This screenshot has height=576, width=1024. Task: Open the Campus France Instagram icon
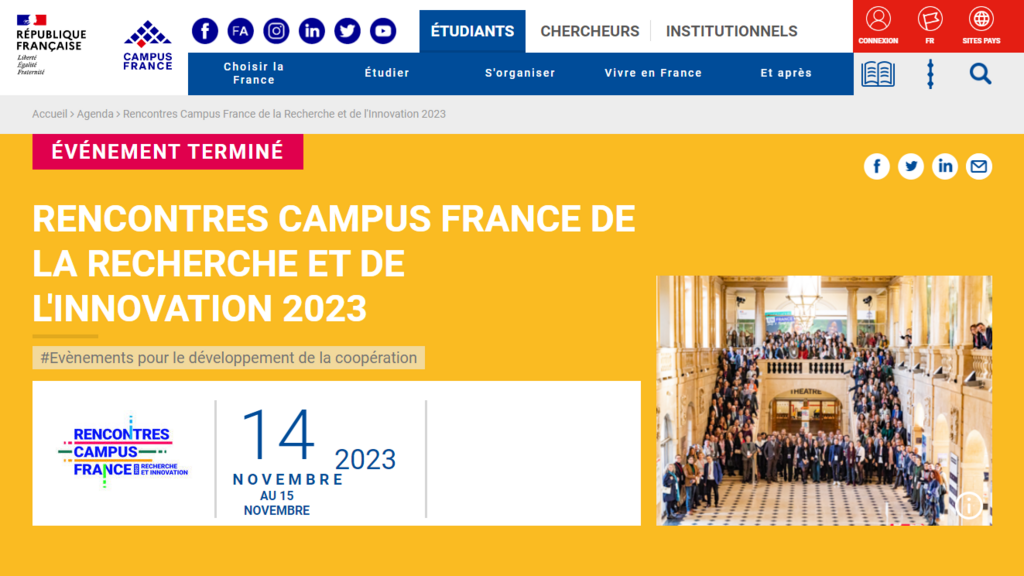(x=276, y=31)
